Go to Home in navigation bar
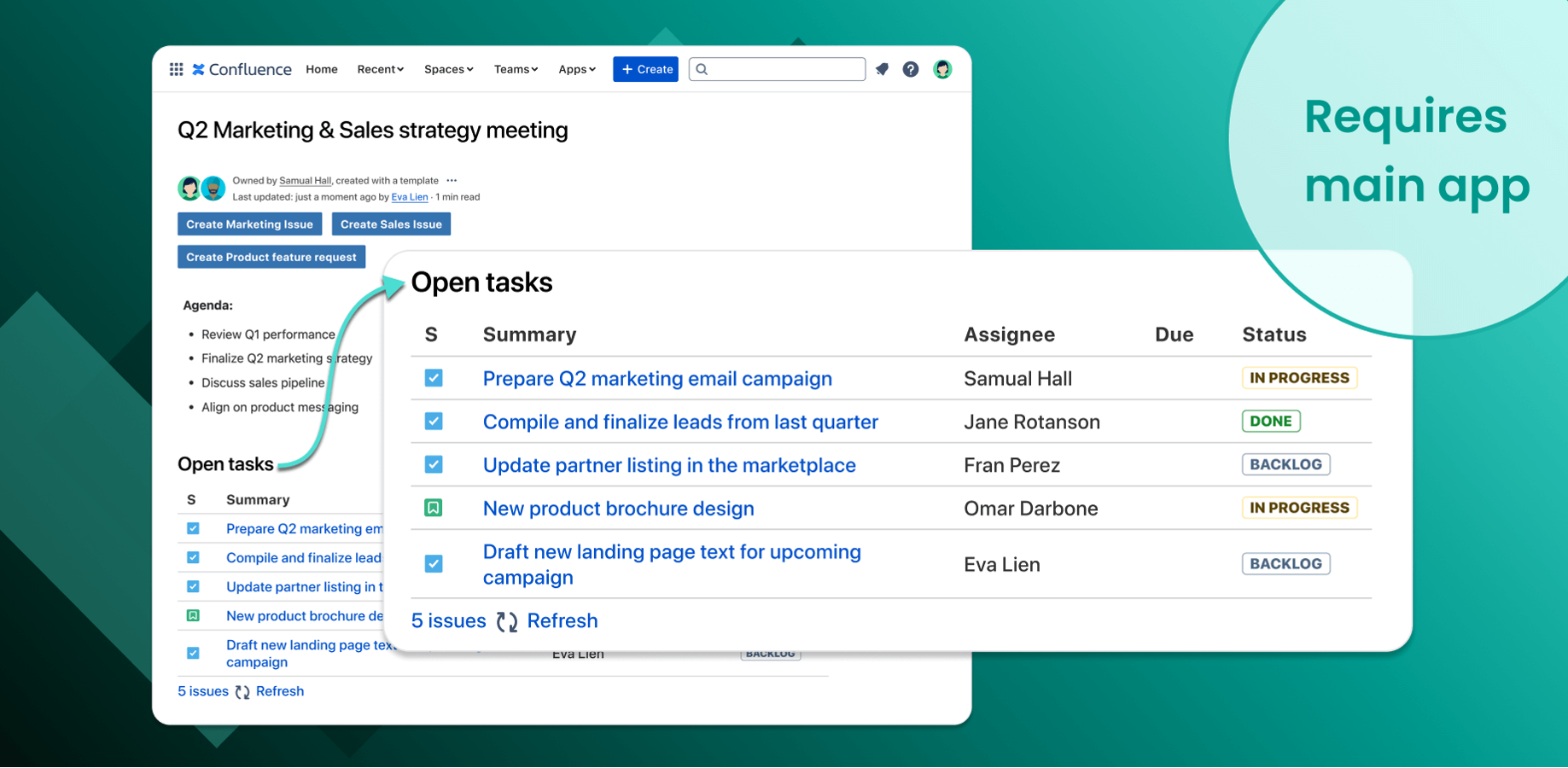This screenshot has height=768, width=1568. pyautogui.click(x=322, y=69)
